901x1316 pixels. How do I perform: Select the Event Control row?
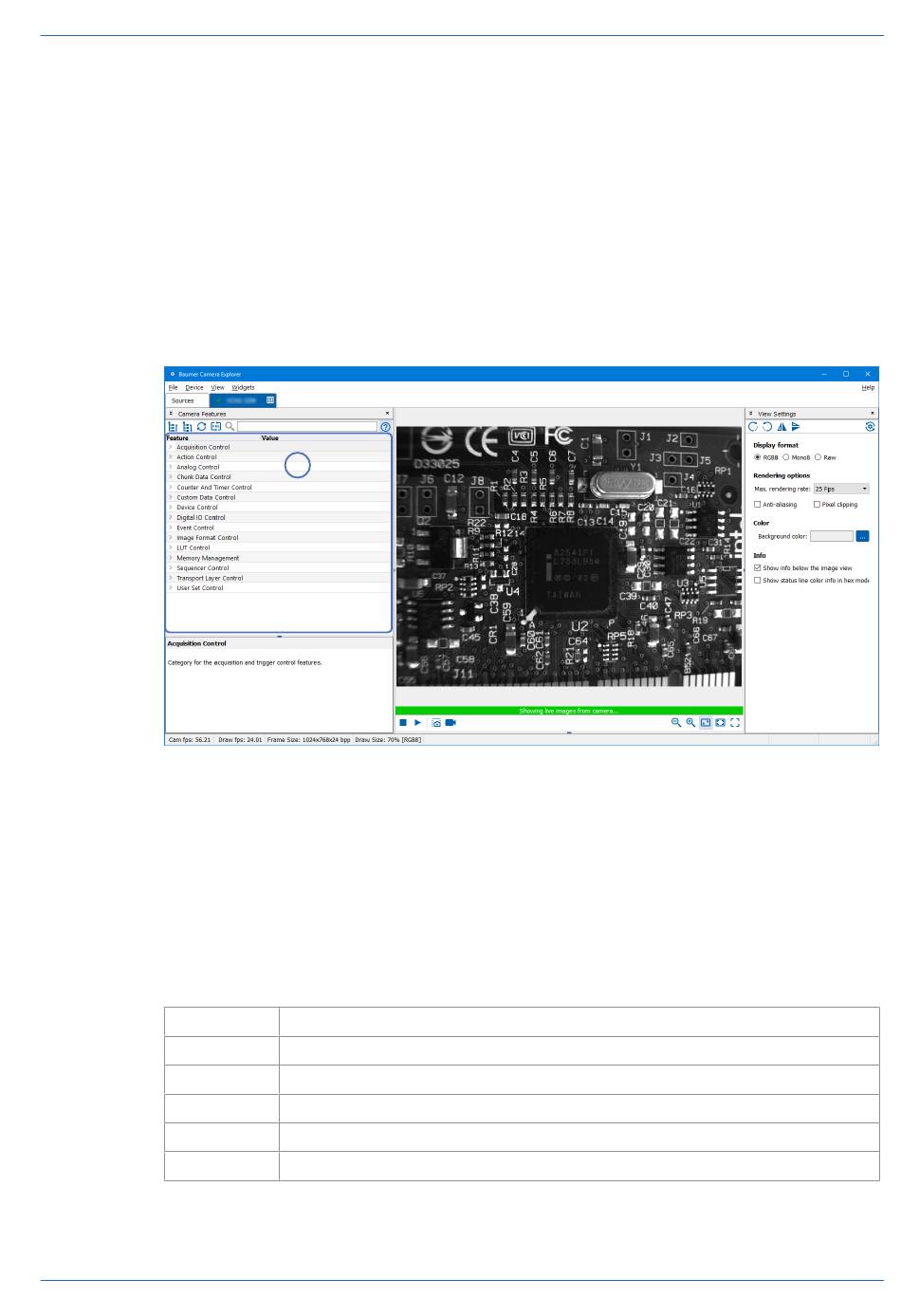point(279,528)
